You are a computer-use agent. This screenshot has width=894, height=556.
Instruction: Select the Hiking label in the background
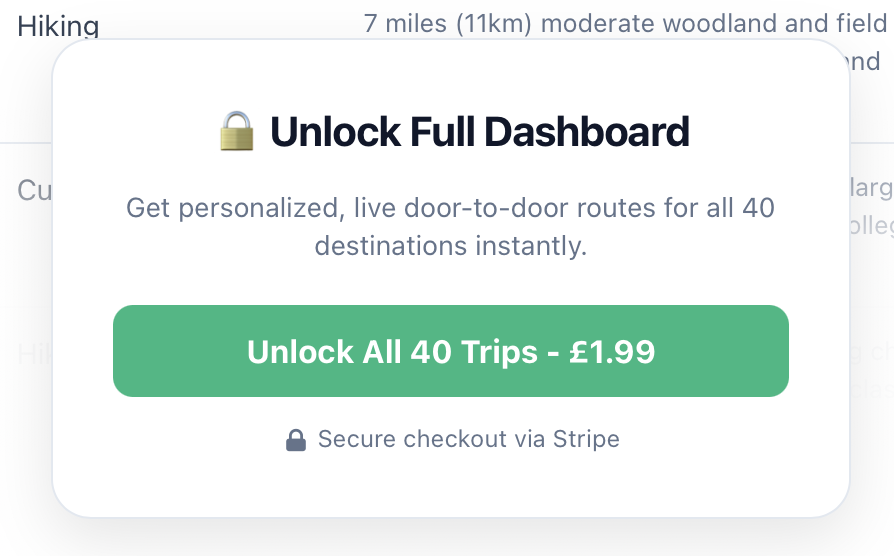(58, 26)
